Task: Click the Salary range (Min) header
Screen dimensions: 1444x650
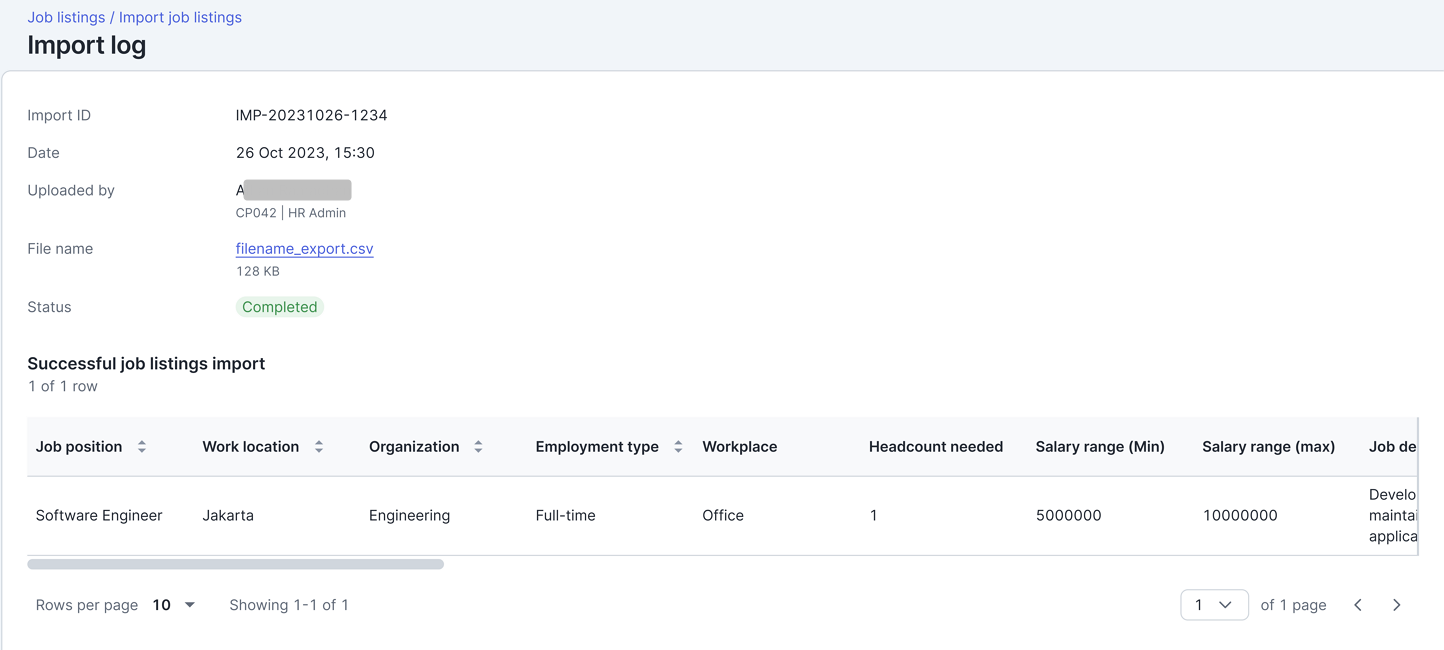Action: tap(1100, 447)
